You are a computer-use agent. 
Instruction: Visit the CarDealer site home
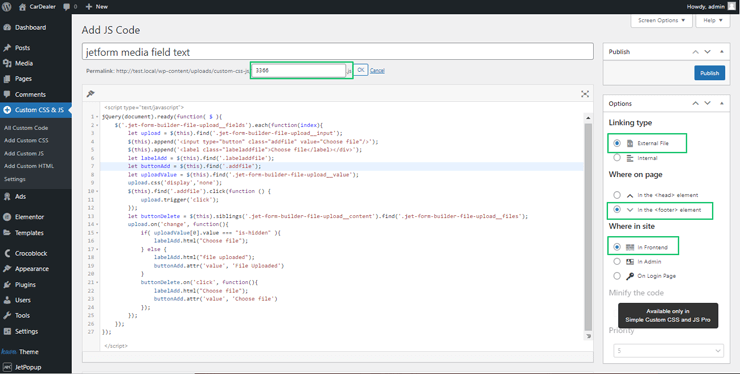37,7
